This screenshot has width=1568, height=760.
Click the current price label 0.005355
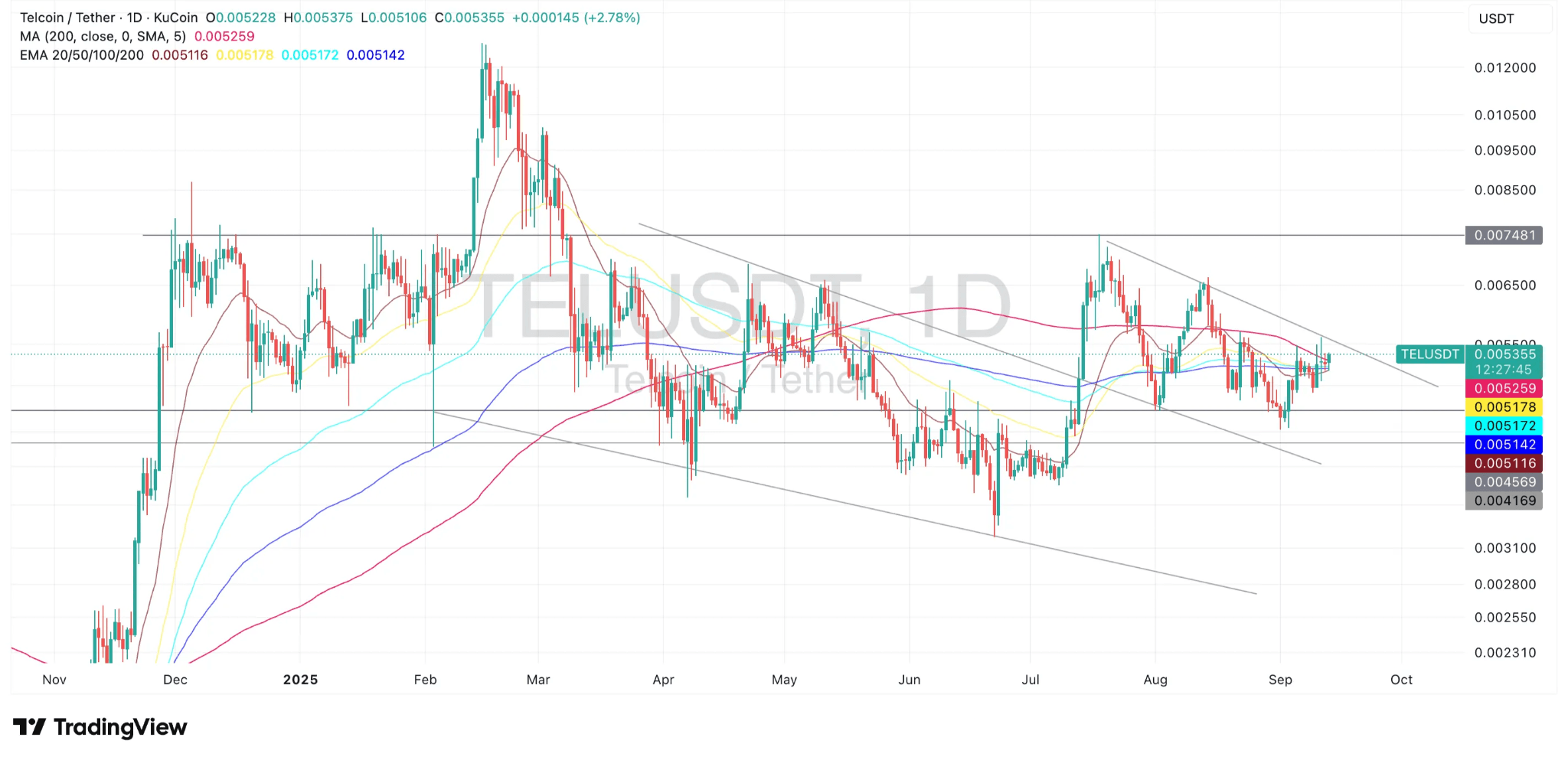pos(1504,354)
